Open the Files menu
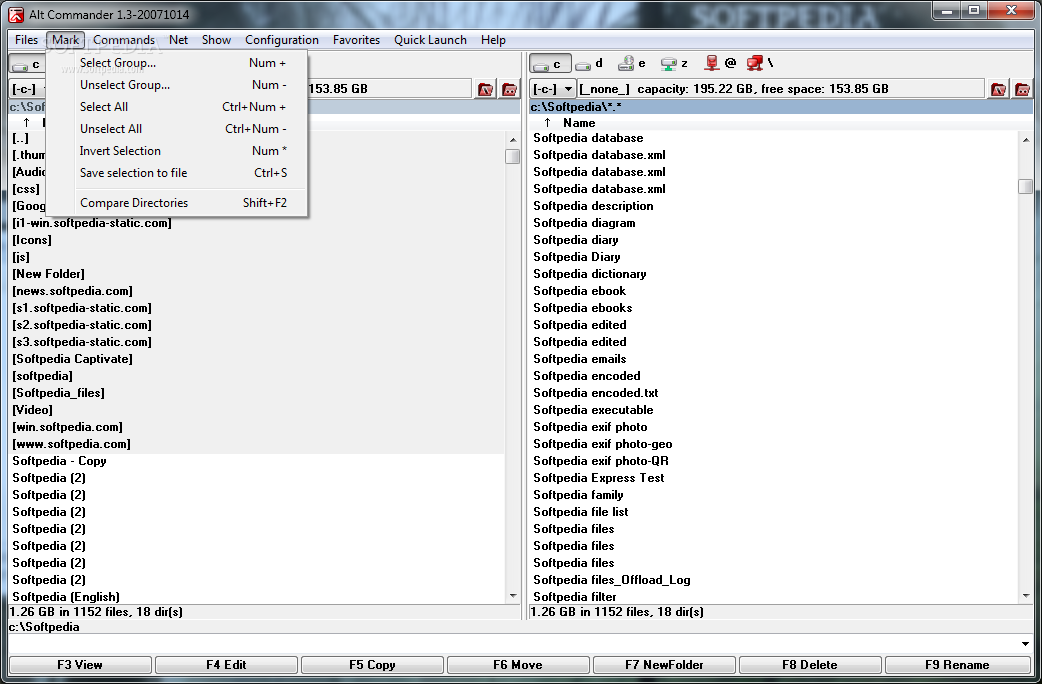Image resolution: width=1042 pixels, height=684 pixels. (x=27, y=40)
